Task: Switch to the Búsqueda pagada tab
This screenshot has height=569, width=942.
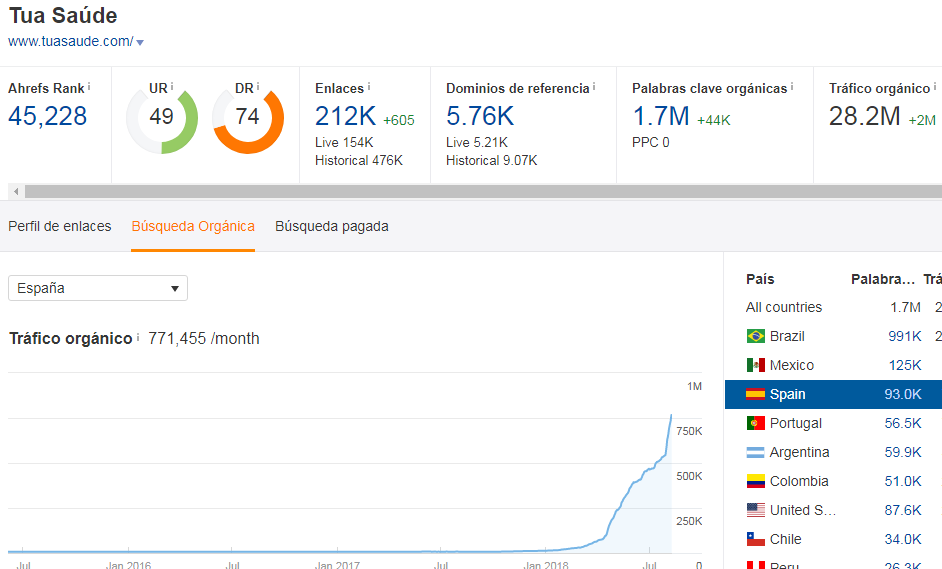Action: click(x=332, y=227)
